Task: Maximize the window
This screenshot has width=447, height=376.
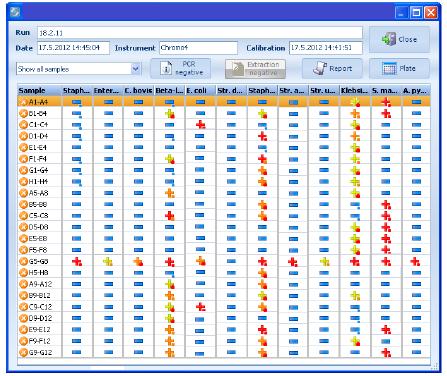Action: 416,13
